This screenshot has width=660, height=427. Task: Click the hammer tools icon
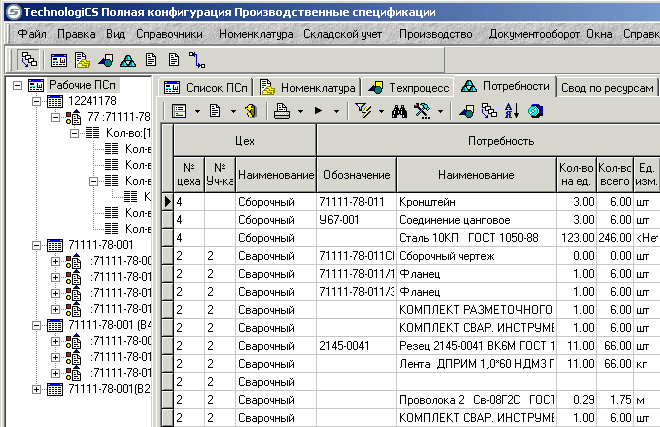[x=421, y=110]
